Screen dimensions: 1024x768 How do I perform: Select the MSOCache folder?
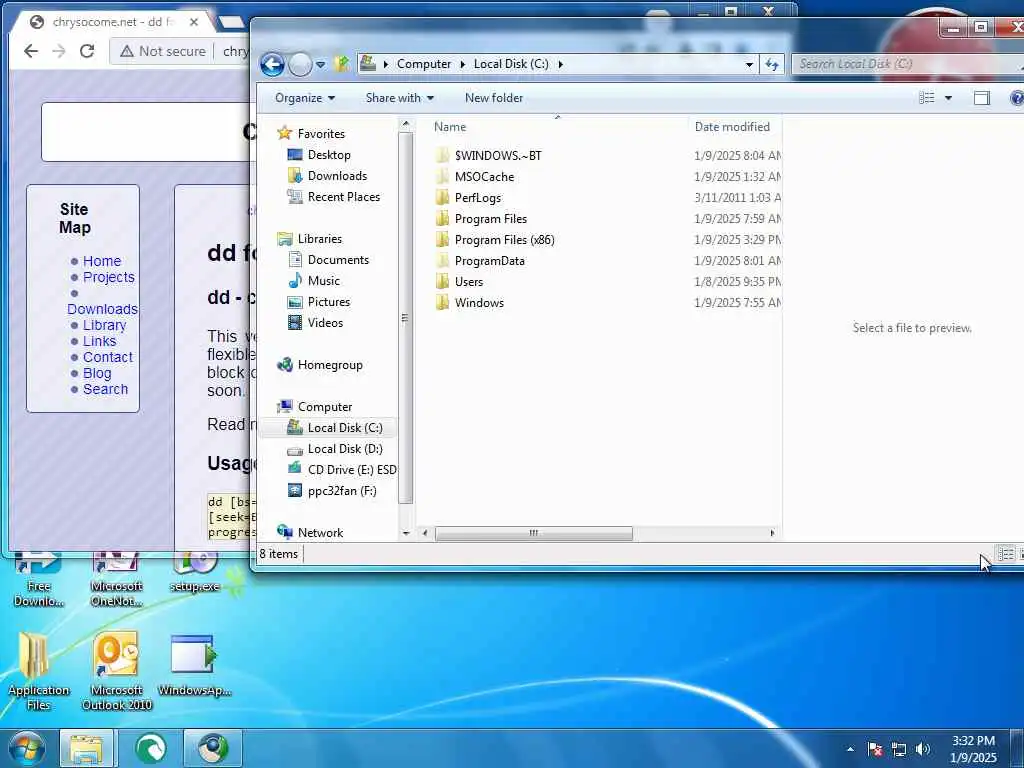coord(484,176)
